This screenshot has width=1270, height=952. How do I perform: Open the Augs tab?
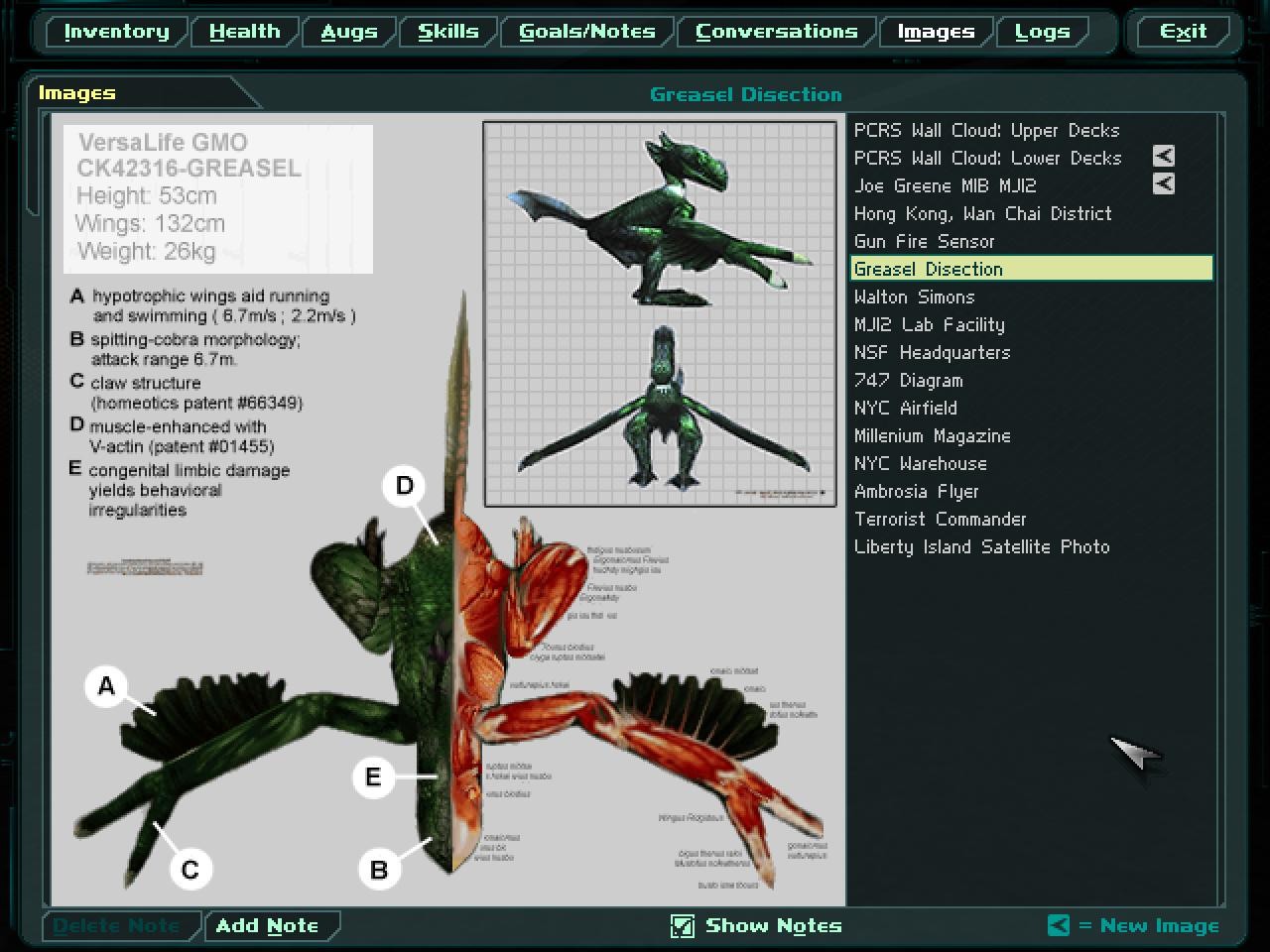pos(348,32)
